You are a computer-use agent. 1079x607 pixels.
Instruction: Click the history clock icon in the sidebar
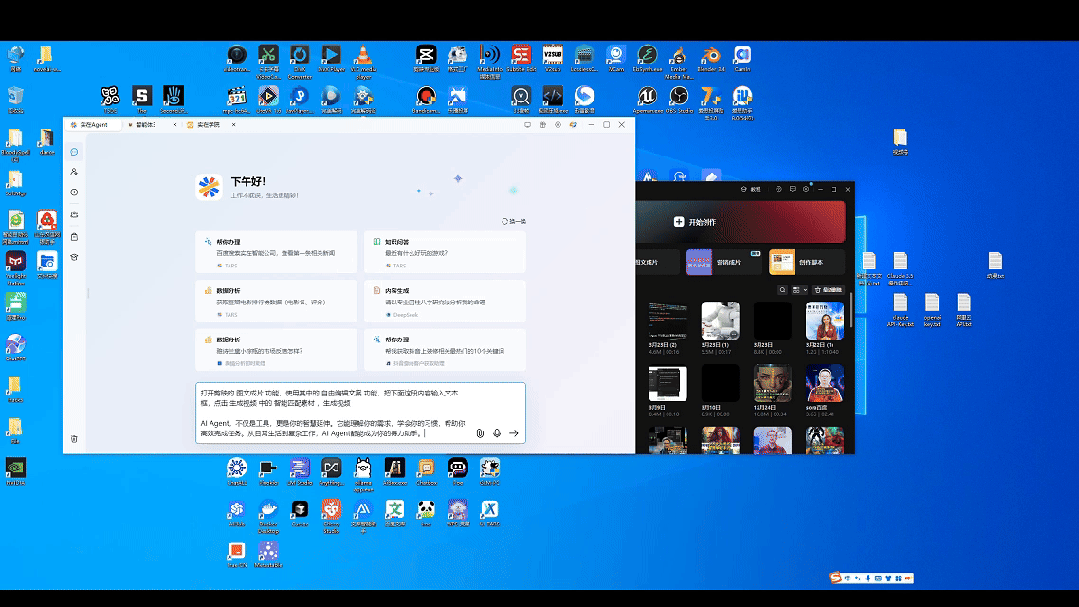[74, 192]
